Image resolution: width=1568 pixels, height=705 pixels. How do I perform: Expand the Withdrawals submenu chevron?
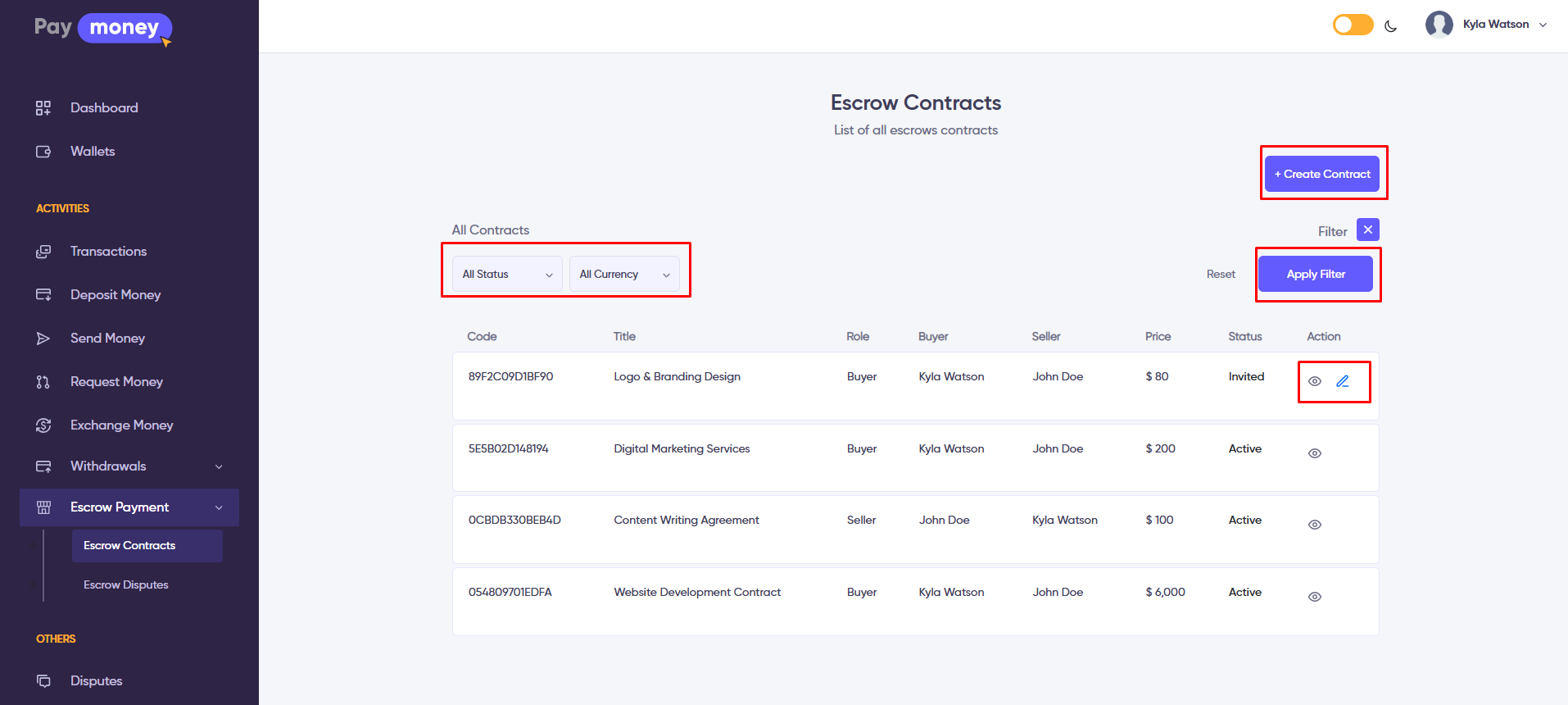tap(219, 466)
